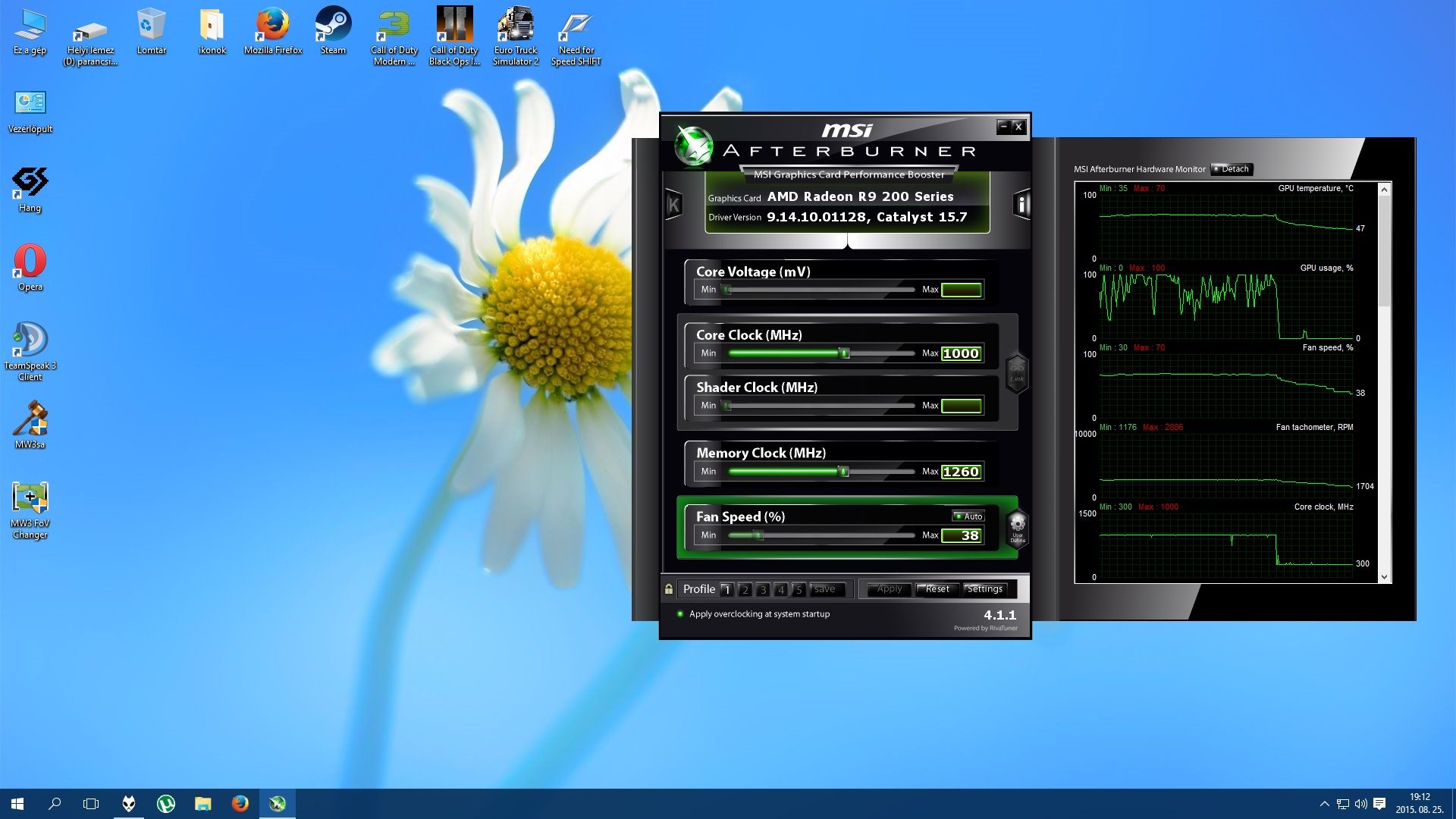1456x819 pixels.
Task: Open the Ez a gép desktop icon
Action: (x=30, y=32)
